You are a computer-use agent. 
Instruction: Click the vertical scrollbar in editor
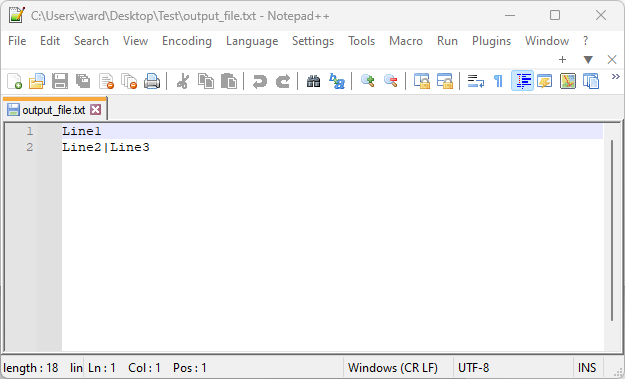(x=612, y=230)
